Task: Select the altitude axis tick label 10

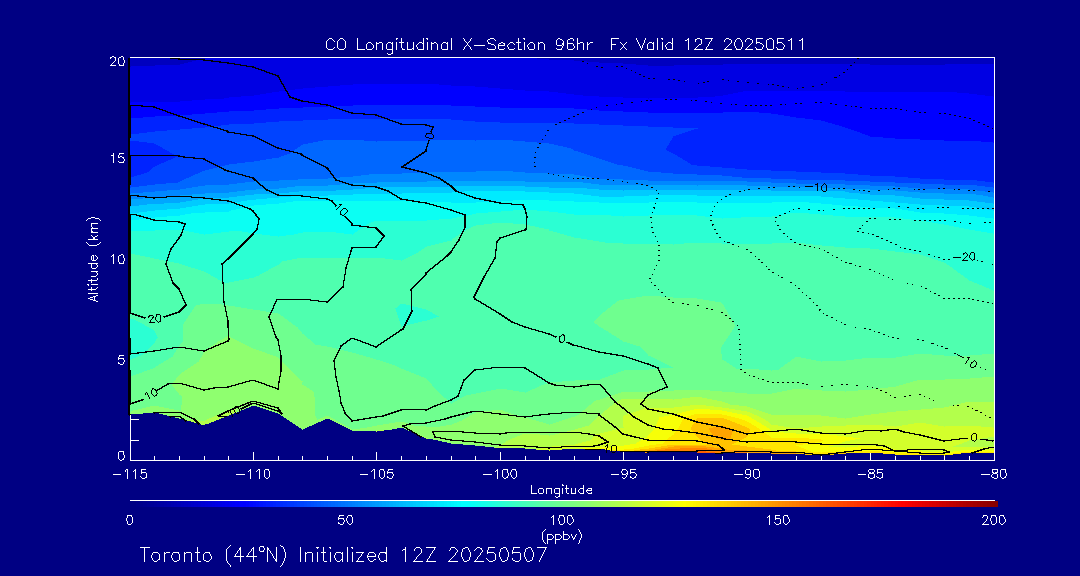Action: point(117,259)
